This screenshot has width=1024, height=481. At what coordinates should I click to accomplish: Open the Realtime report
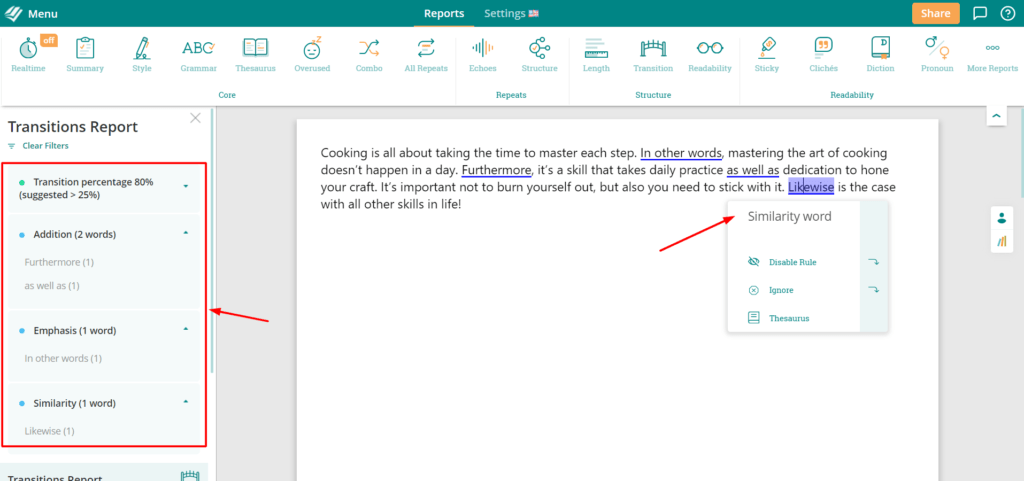pos(28,54)
